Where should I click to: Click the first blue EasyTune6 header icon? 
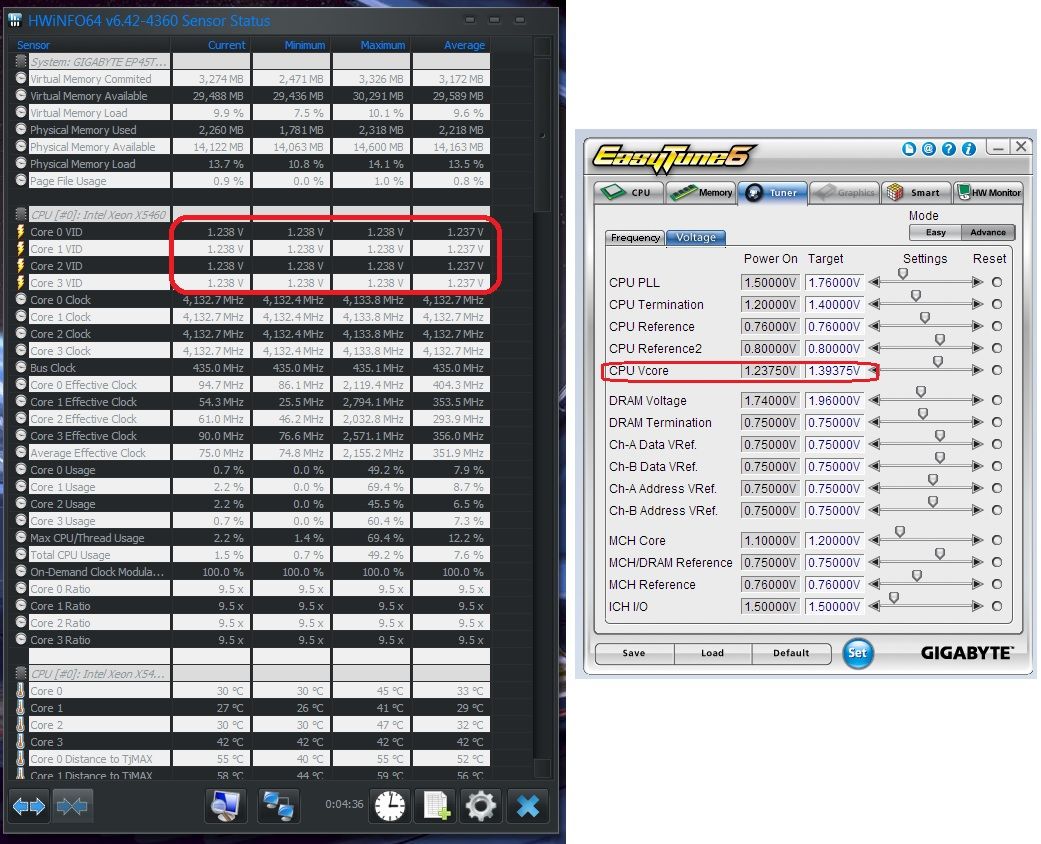[909, 149]
